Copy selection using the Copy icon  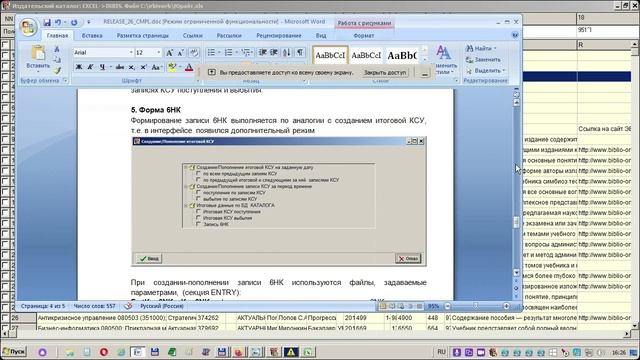(57, 60)
